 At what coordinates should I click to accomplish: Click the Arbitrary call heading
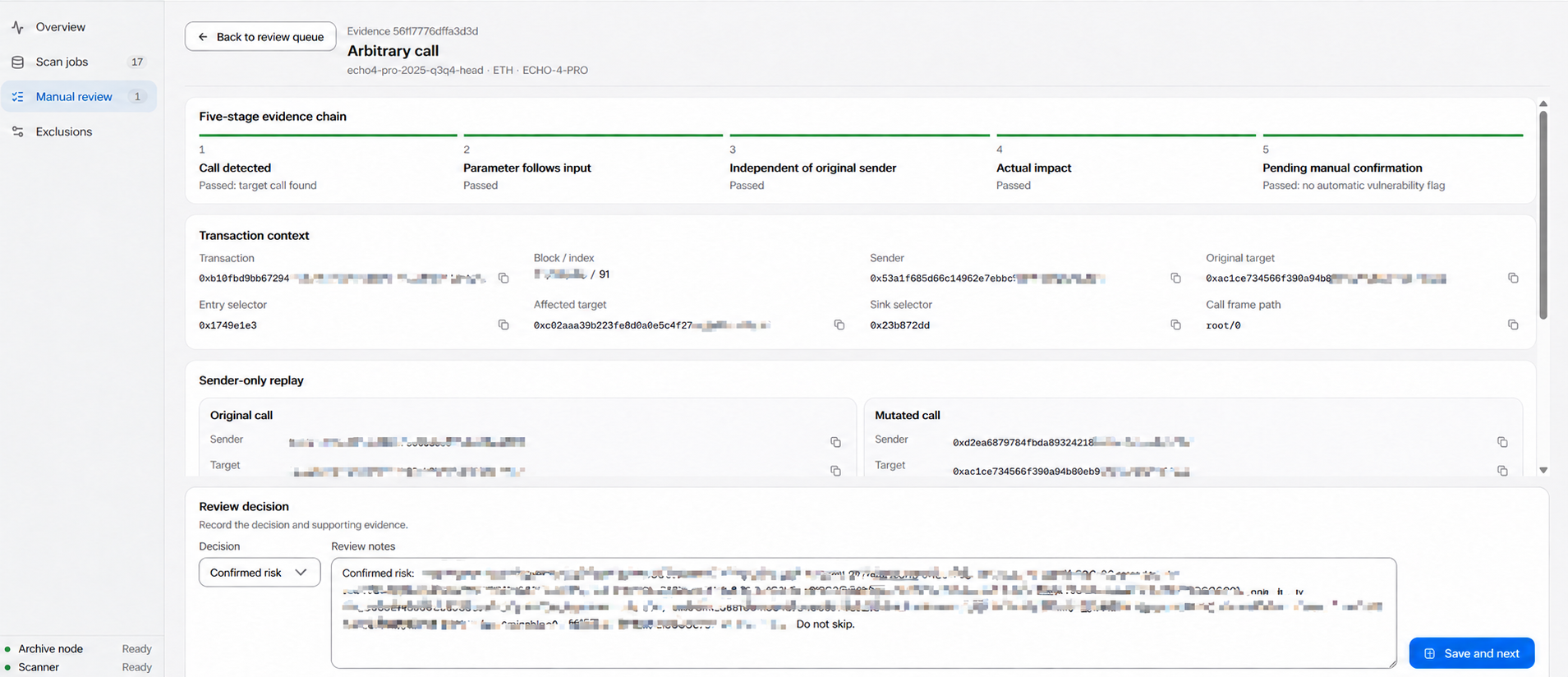tap(393, 51)
